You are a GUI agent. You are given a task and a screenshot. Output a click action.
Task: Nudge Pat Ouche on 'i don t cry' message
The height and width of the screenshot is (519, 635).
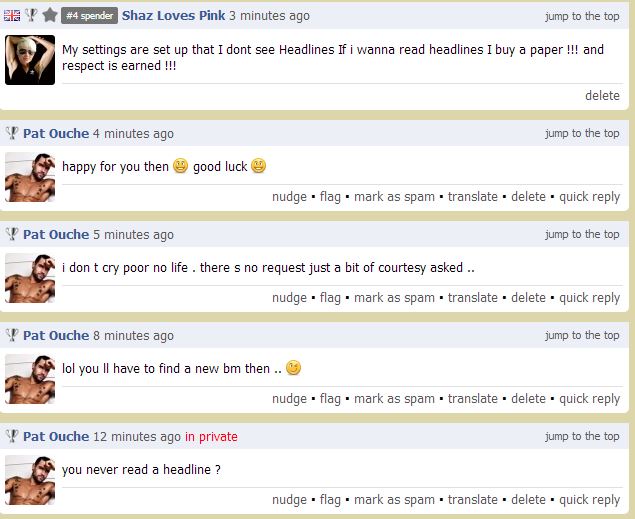point(289,298)
